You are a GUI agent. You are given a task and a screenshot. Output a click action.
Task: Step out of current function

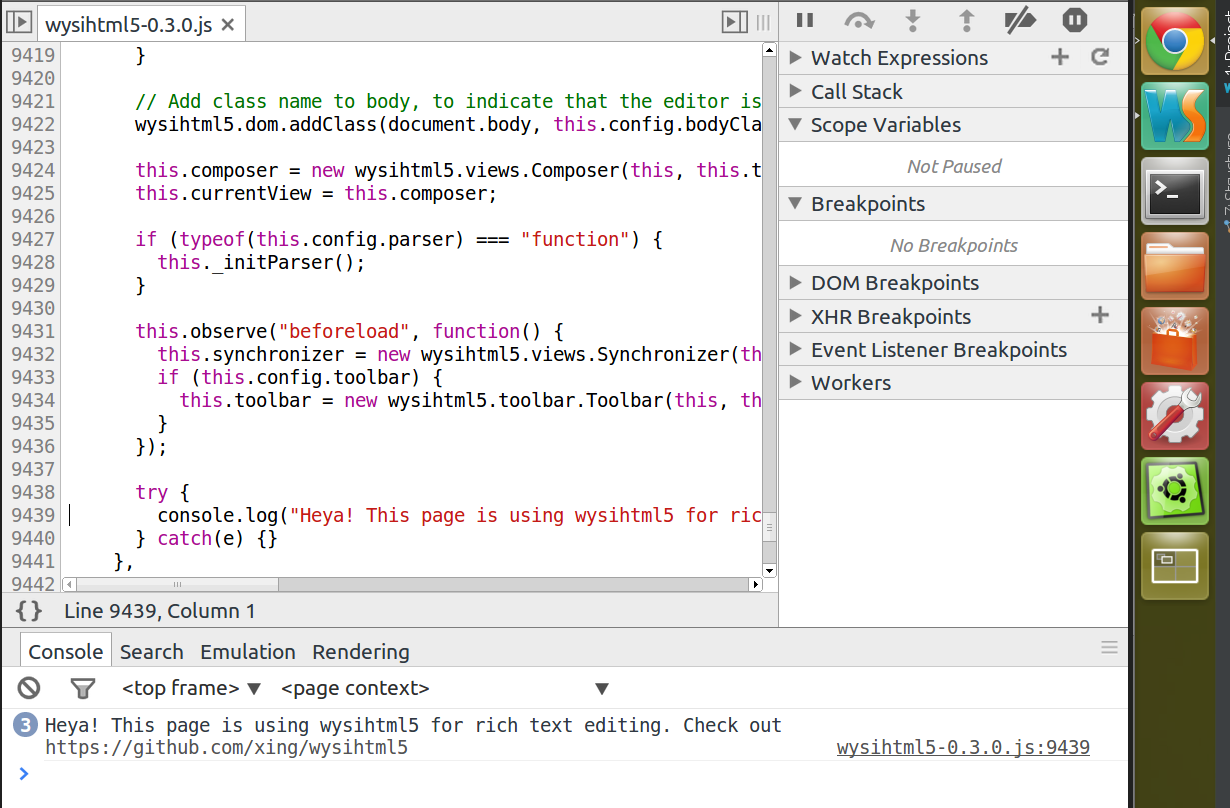pos(966,20)
